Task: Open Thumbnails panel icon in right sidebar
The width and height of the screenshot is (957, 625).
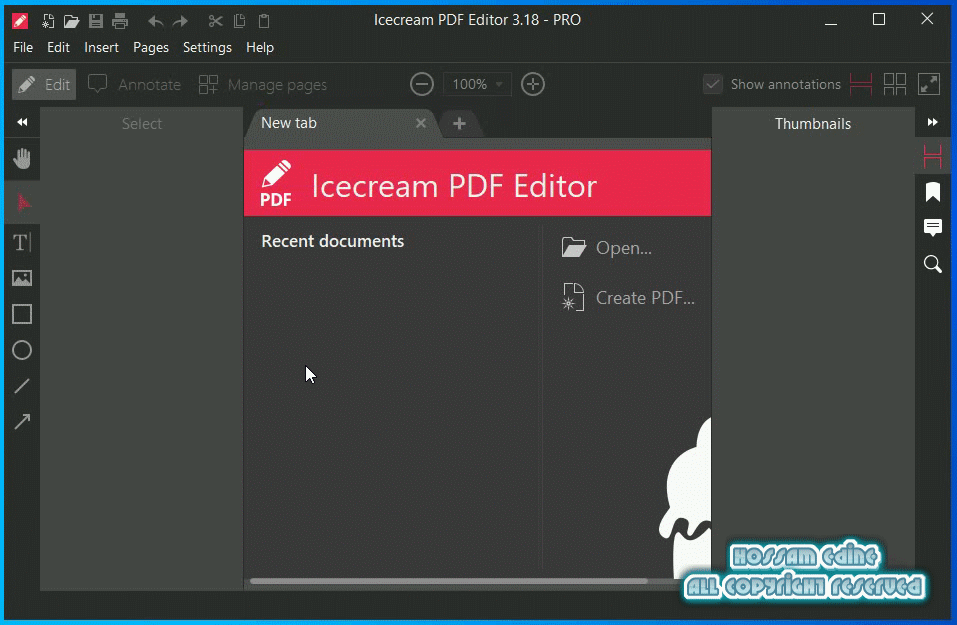Action: [x=933, y=156]
